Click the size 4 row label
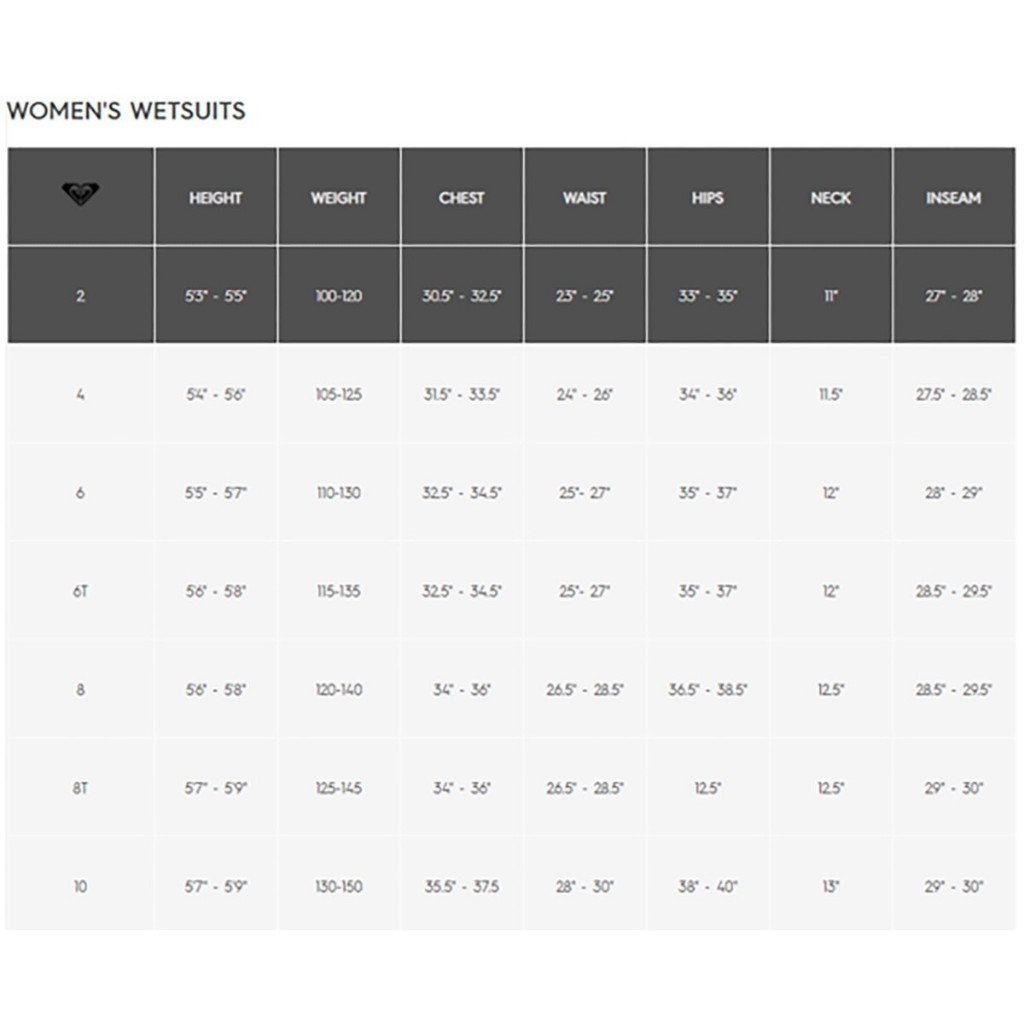The height and width of the screenshot is (1024, 1024). [80, 395]
